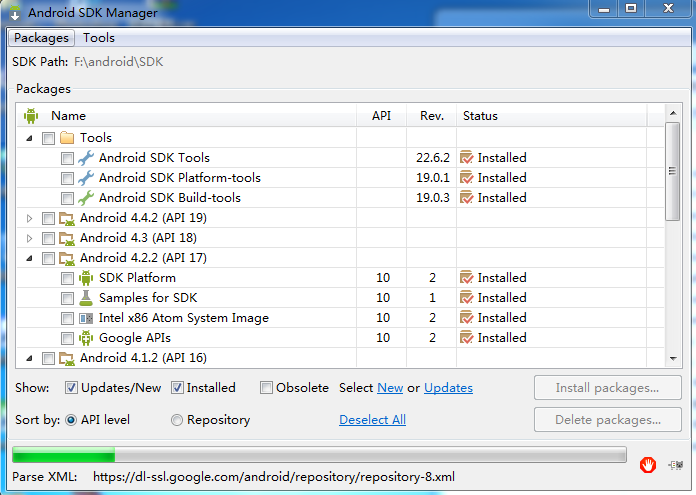
Task: Click the Install packages button
Action: (x=608, y=388)
